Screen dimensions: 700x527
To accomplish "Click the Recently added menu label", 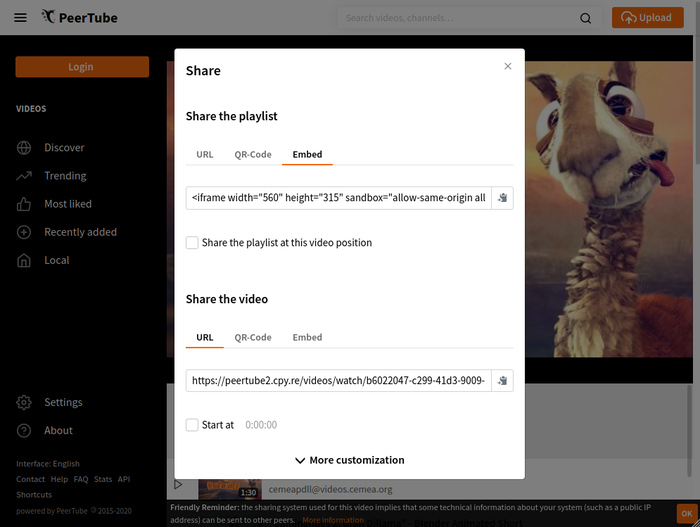I will tap(80, 232).
